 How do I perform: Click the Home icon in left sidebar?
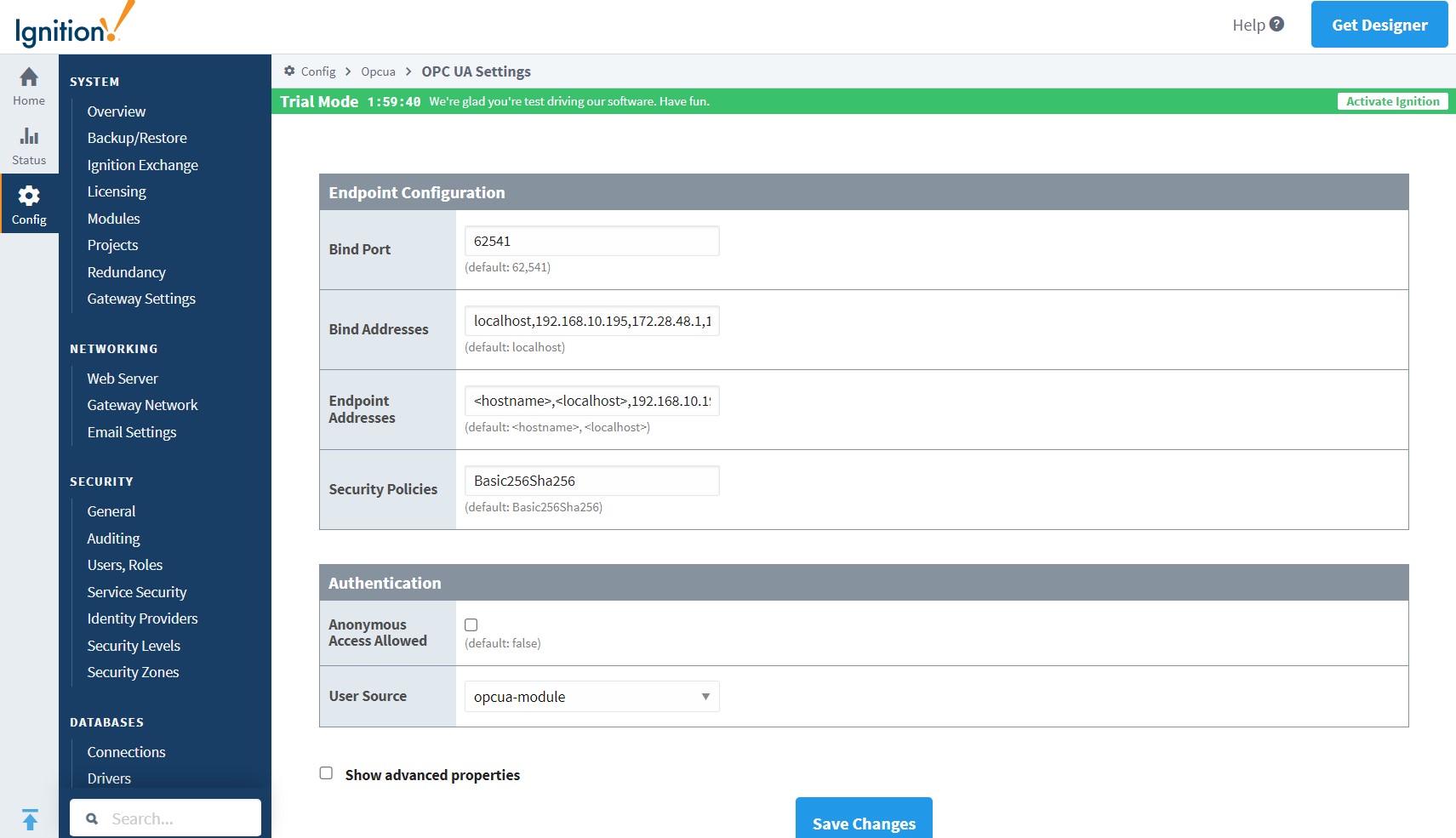click(x=29, y=77)
